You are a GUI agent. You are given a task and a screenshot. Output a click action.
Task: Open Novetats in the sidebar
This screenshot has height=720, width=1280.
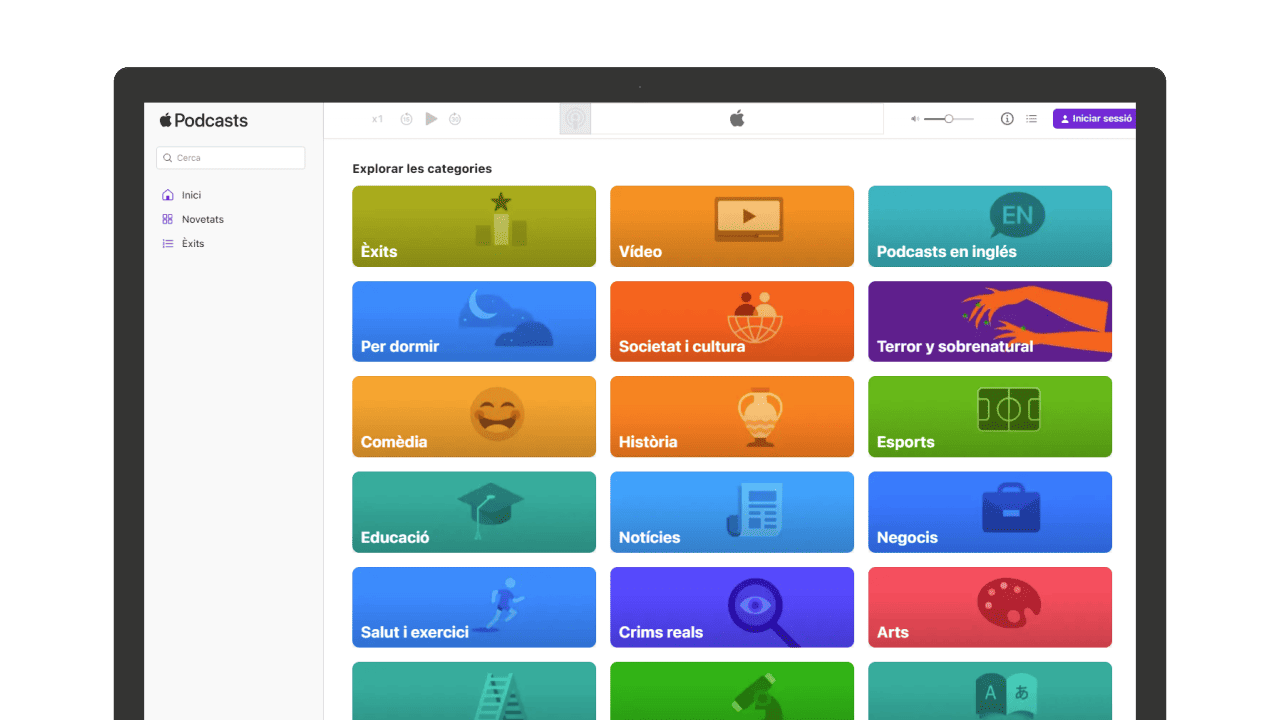click(x=202, y=219)
